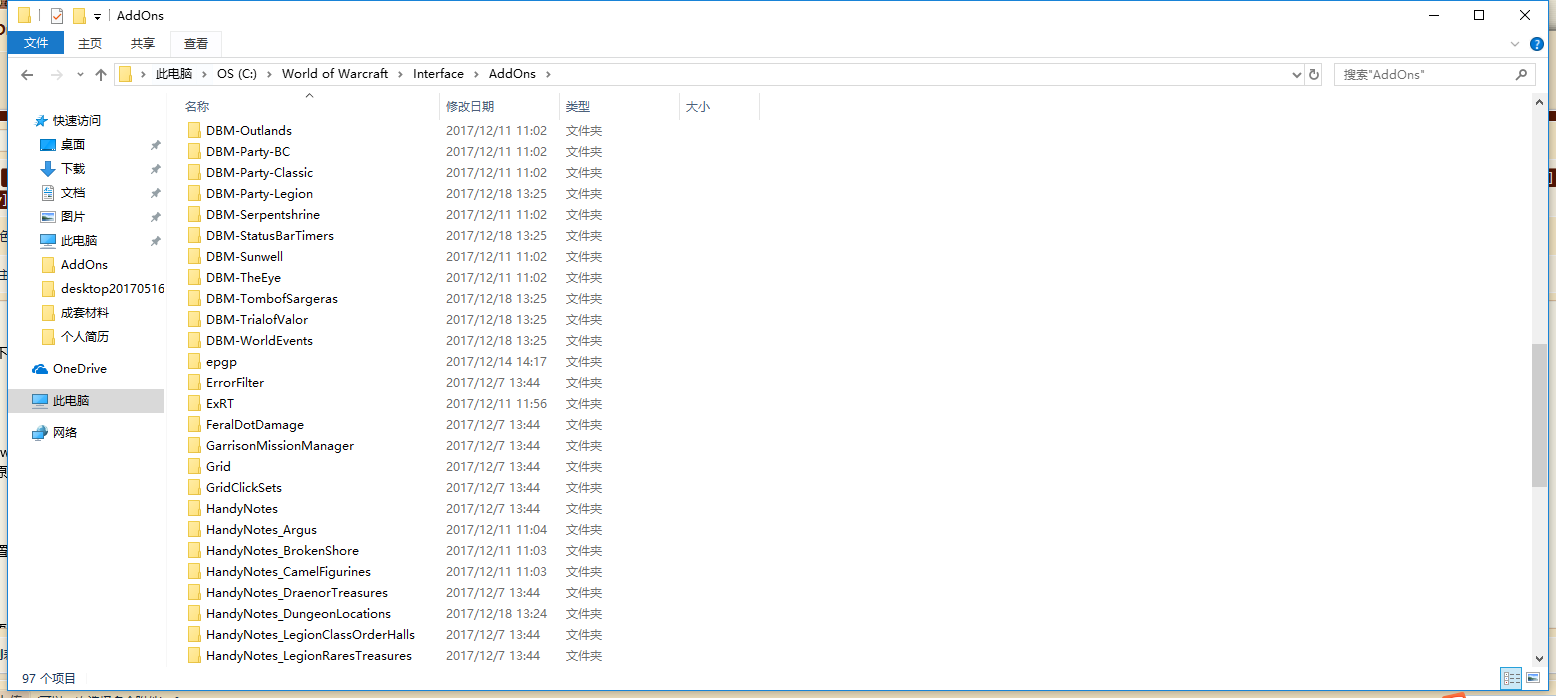The width and height of the screenshot is (1556, 698).
Task: Open the View ribbon tab
Action: (196, 43)
